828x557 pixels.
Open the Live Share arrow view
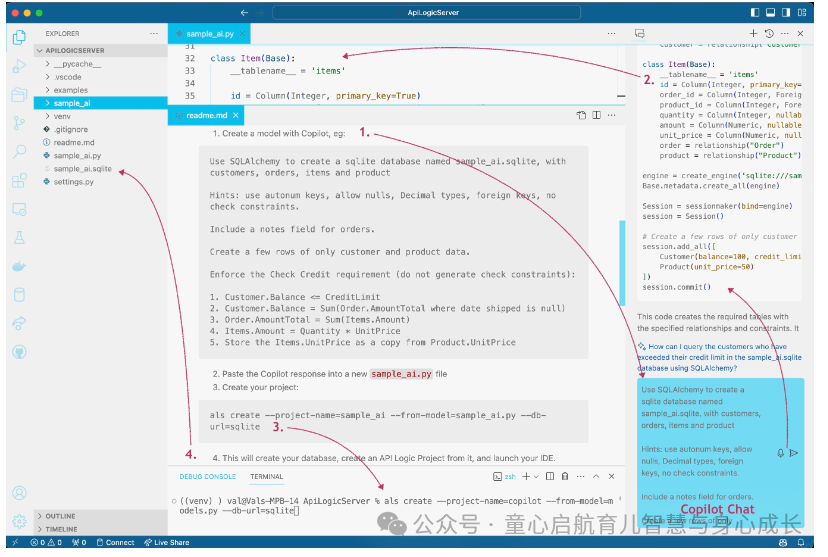coord(20,323)
